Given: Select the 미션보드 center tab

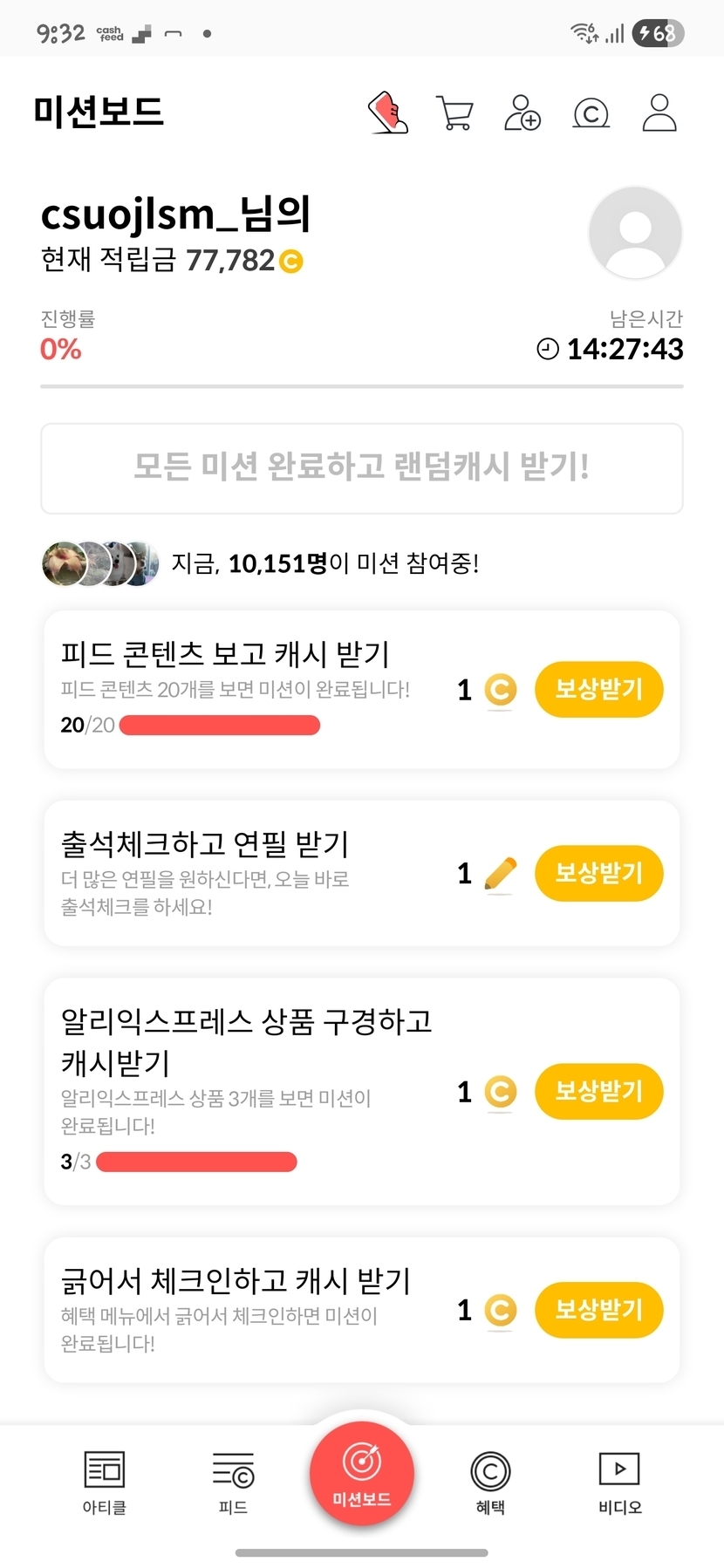Looking at the screenshot, I should click(x=361, y=1474).
